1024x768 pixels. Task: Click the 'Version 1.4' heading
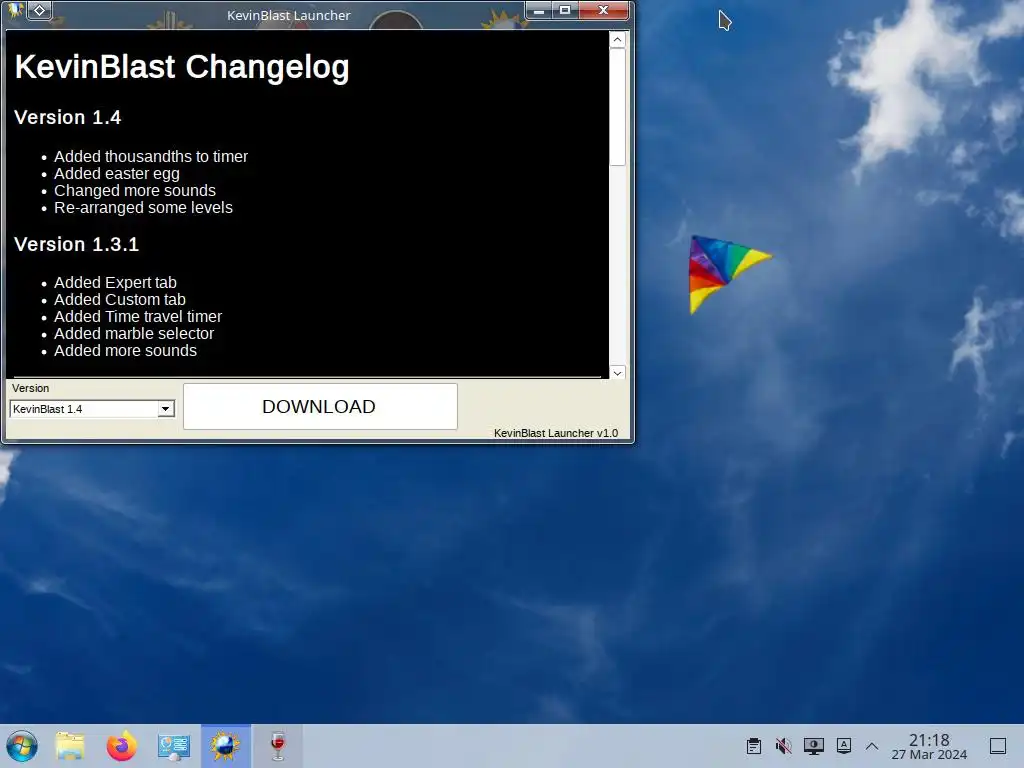[x=68, y=118]
